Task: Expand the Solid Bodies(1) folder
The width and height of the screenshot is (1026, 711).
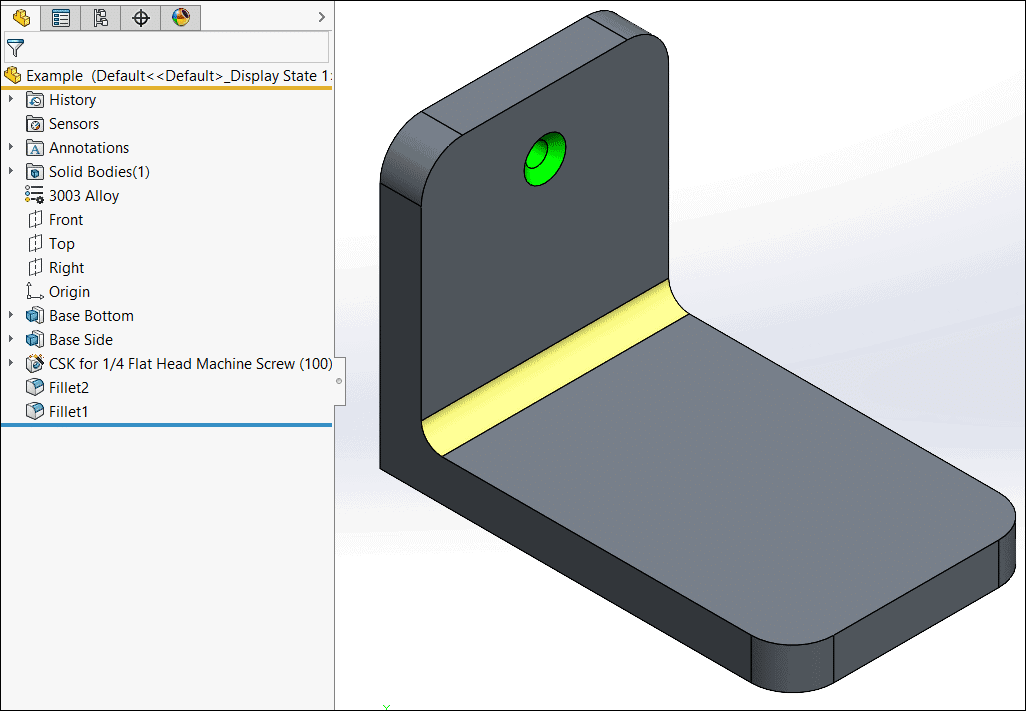Action: click(10, 171)
